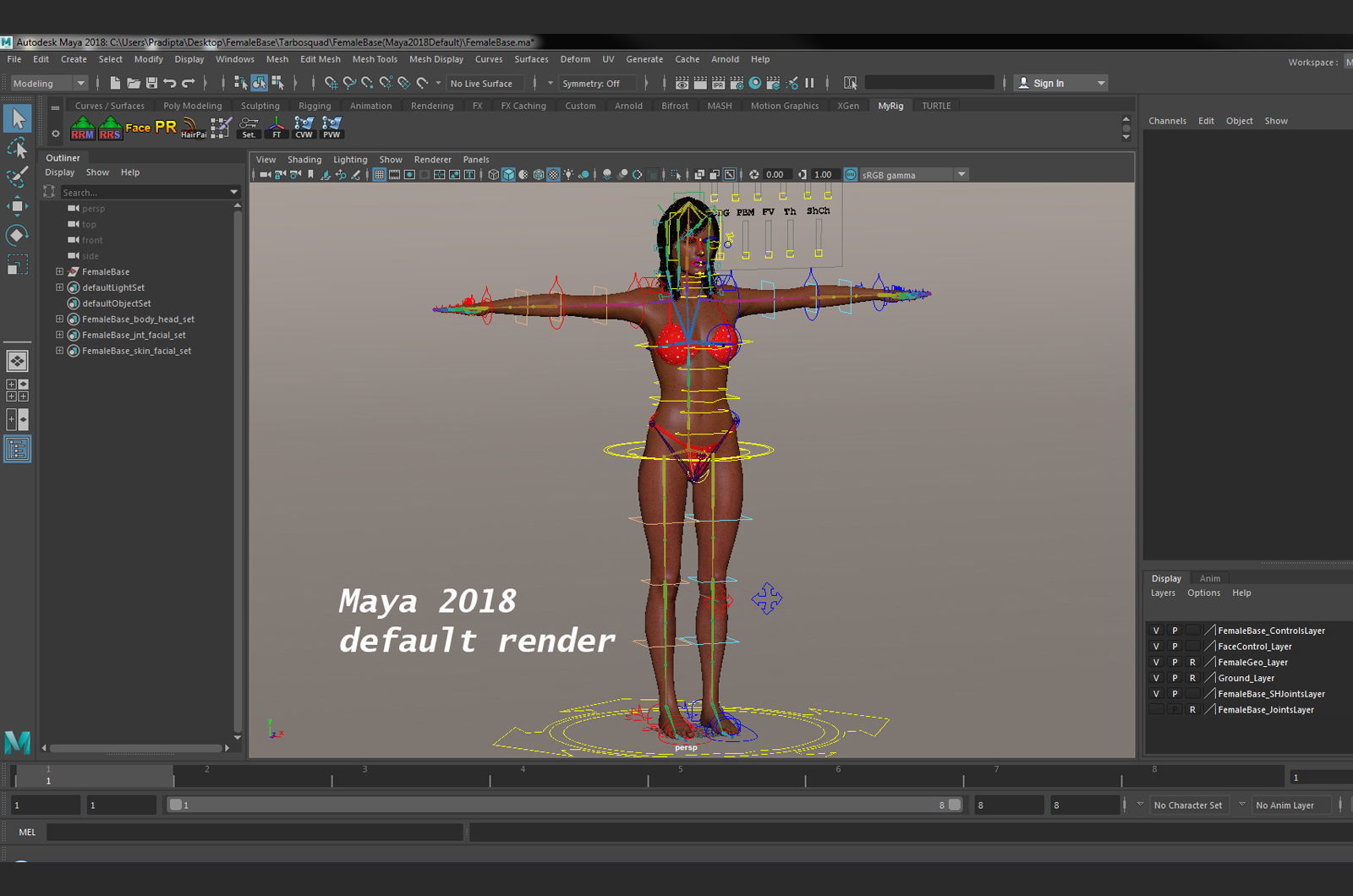Toggle the film gate viewport icon
Screen dimensions: 1353x896
[395, 175]
